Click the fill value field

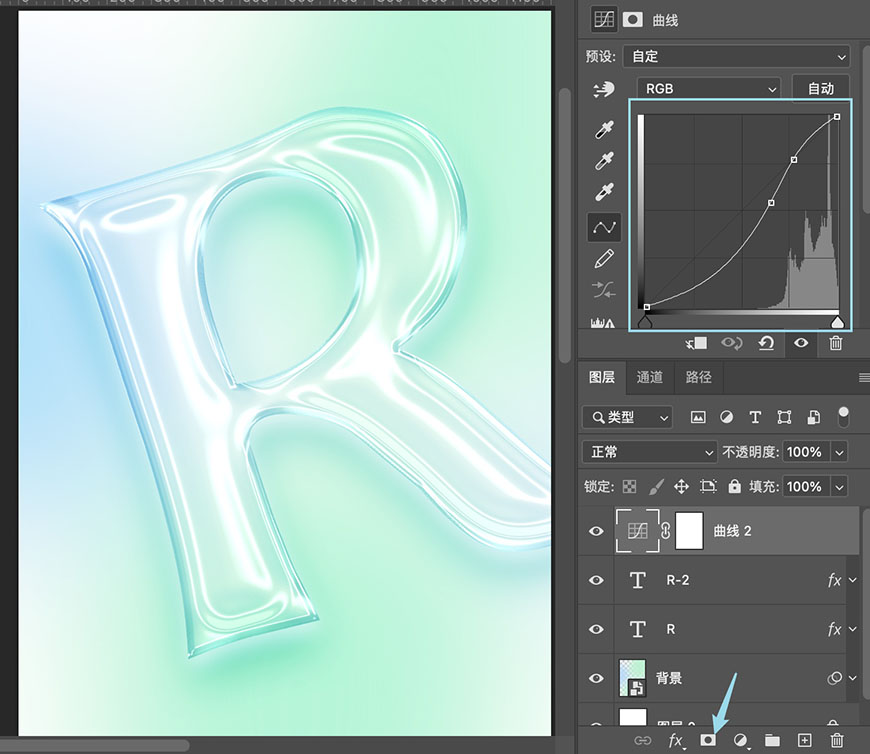[x=806, y=487]
